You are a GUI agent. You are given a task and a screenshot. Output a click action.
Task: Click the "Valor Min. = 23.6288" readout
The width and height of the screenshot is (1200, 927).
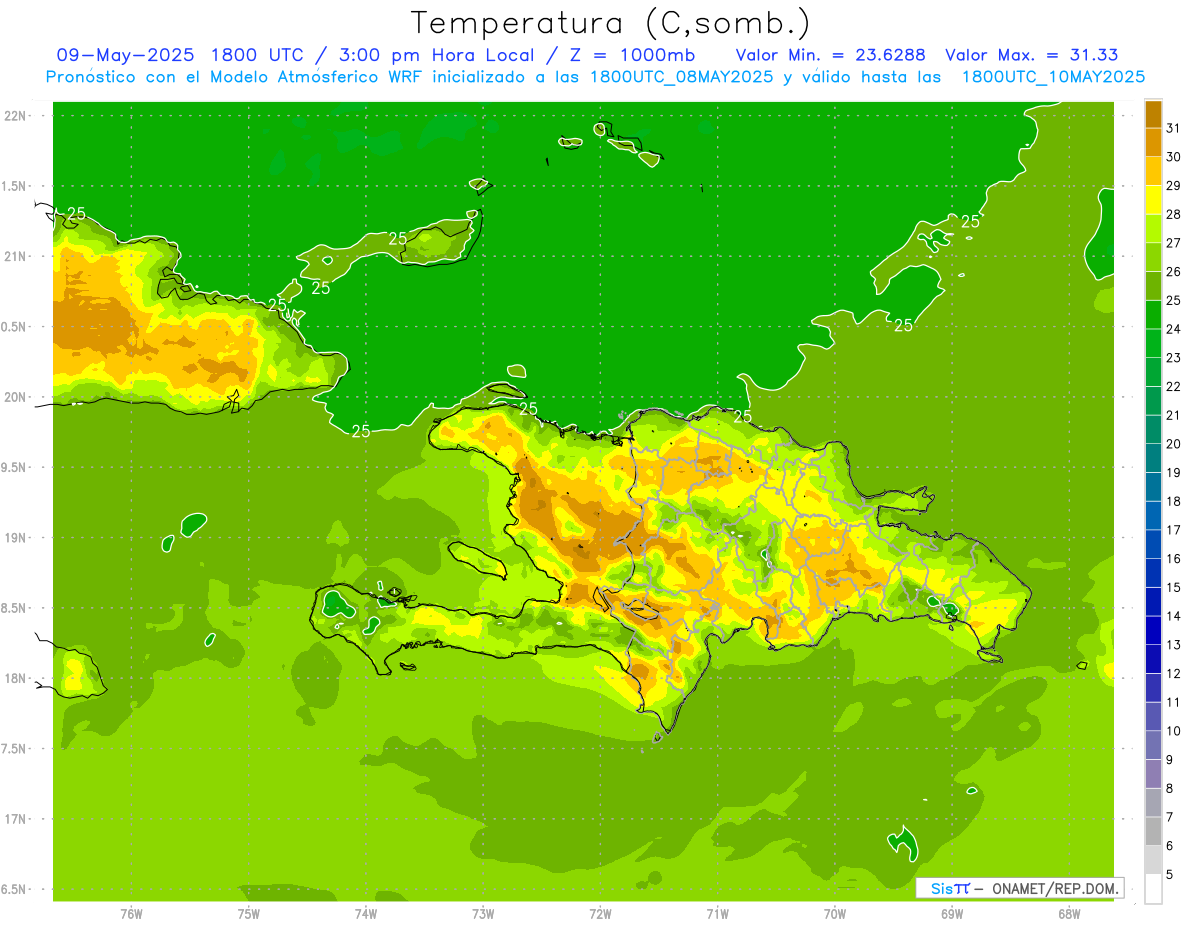click(830, 55)
